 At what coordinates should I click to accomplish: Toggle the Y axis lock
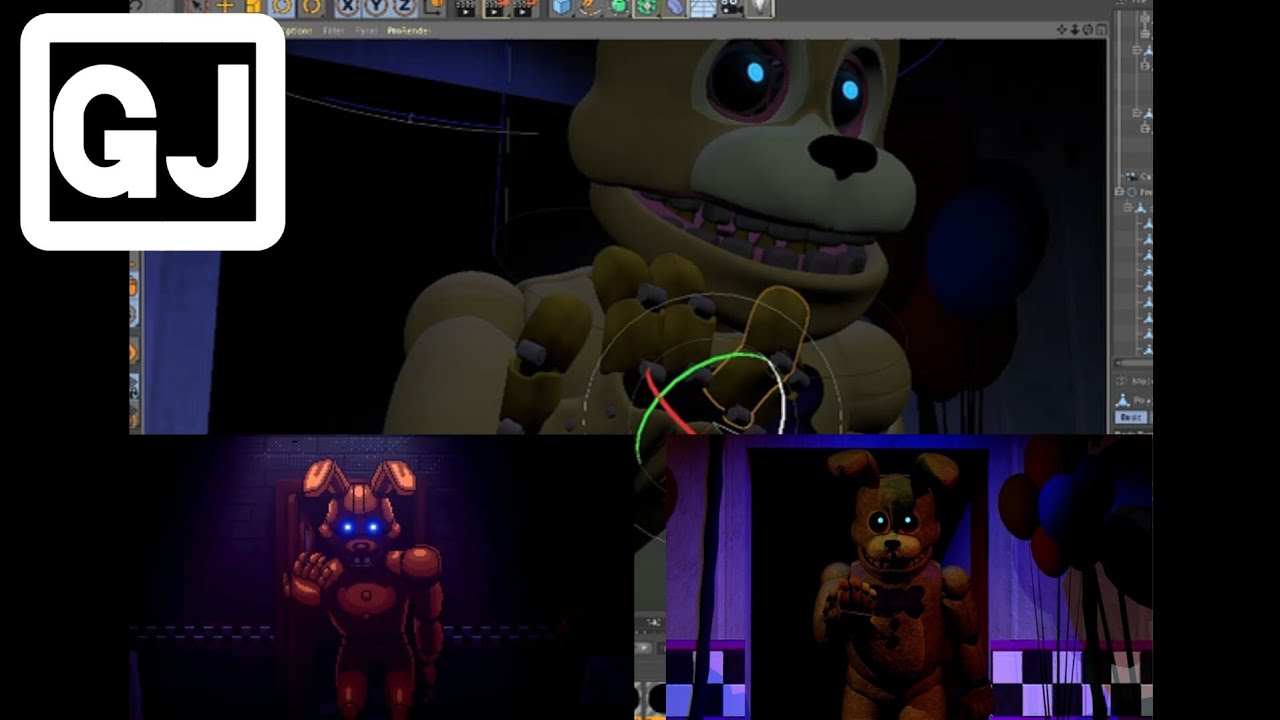pyautogui.click(x=376, y=8)
